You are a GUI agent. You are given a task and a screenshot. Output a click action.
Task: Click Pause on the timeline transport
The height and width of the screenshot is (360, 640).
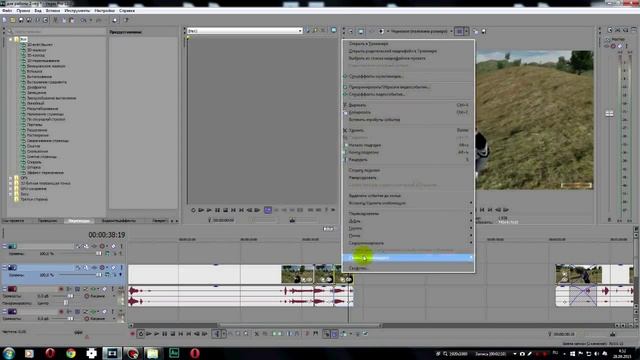click(x=165, y=334)
